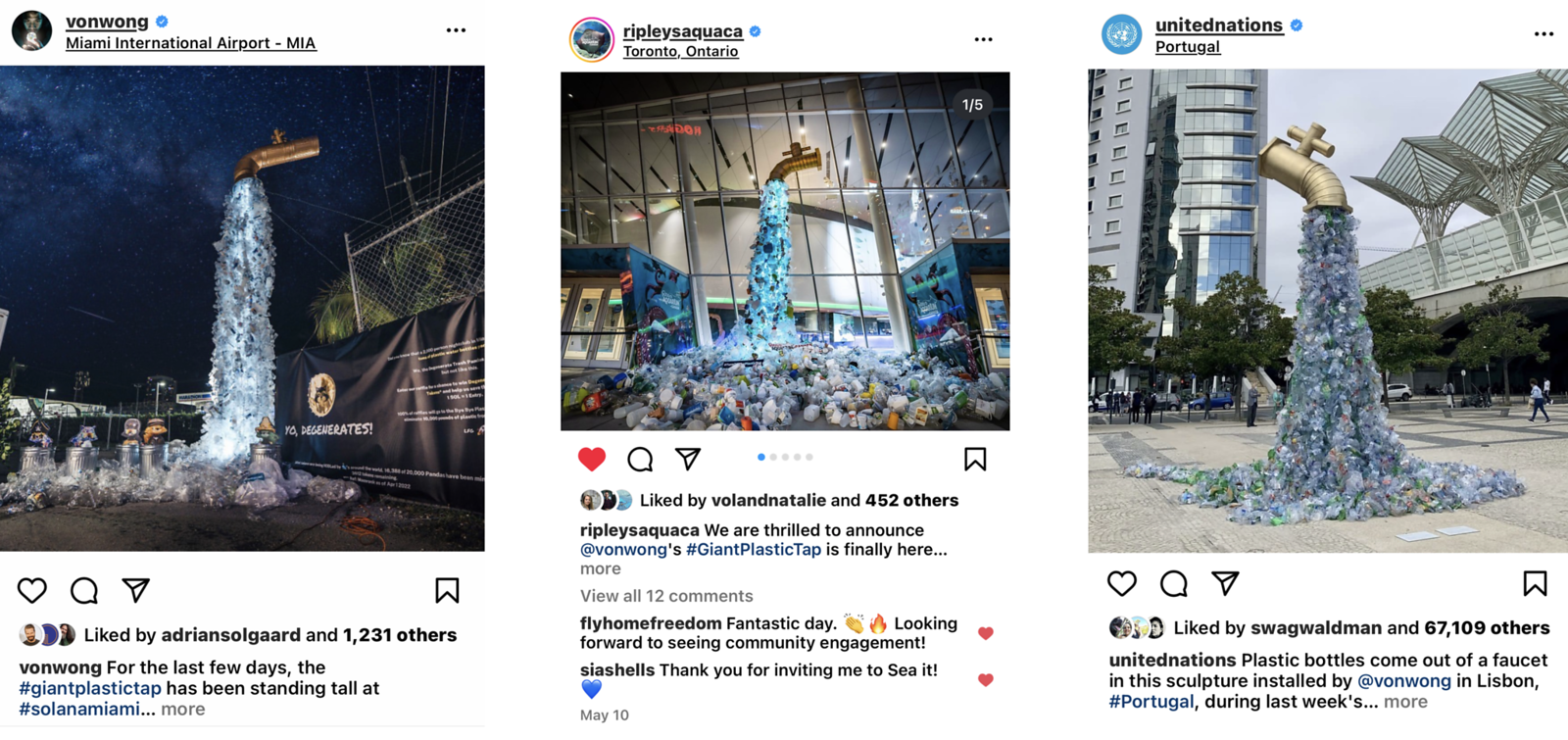This screenshot has height=740, width=1568.
Task: Open comments on the vonwong post
Action: click(x=84, y=590)
